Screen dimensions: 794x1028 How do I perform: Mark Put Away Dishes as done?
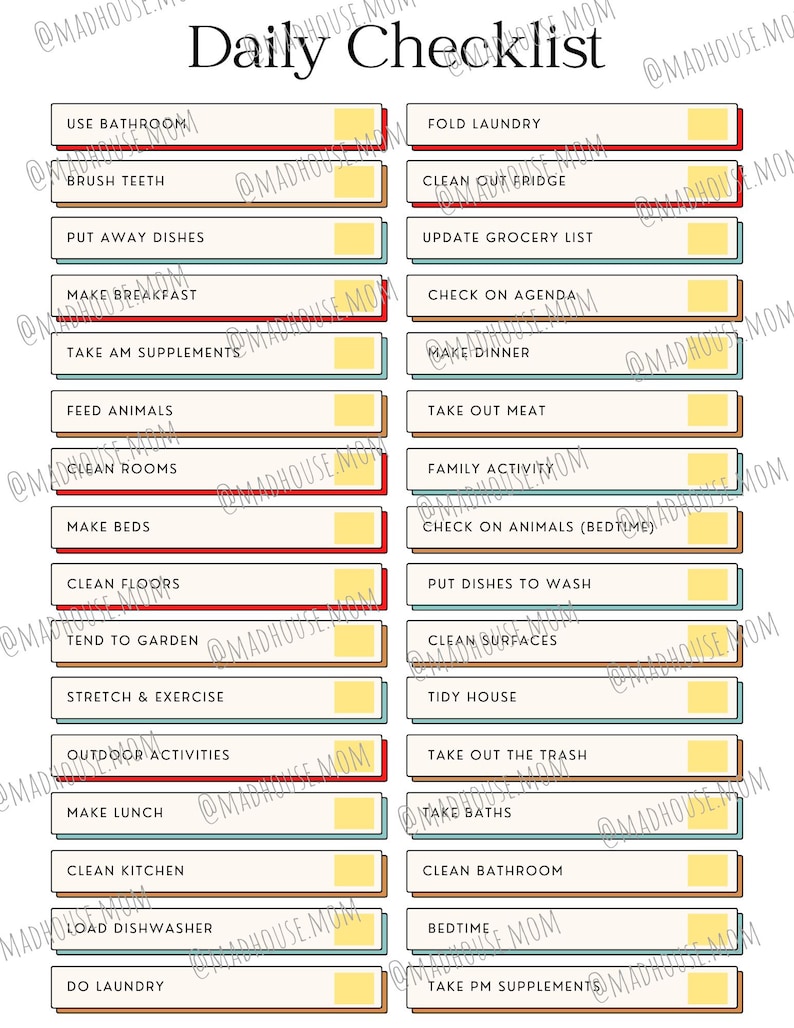coord(354,239)
